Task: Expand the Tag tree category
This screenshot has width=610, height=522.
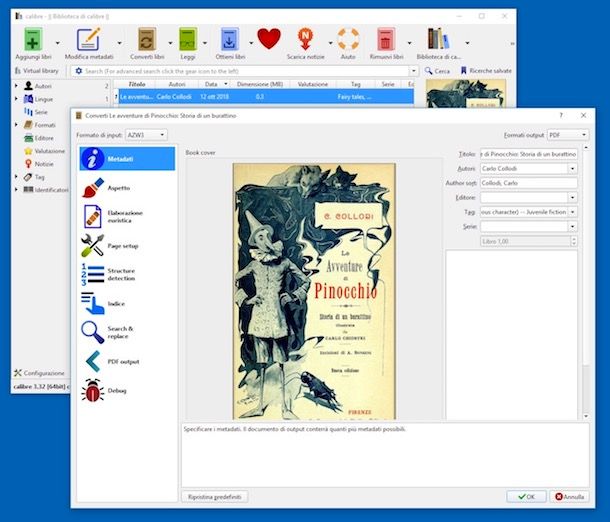Action: click(16, 177)
